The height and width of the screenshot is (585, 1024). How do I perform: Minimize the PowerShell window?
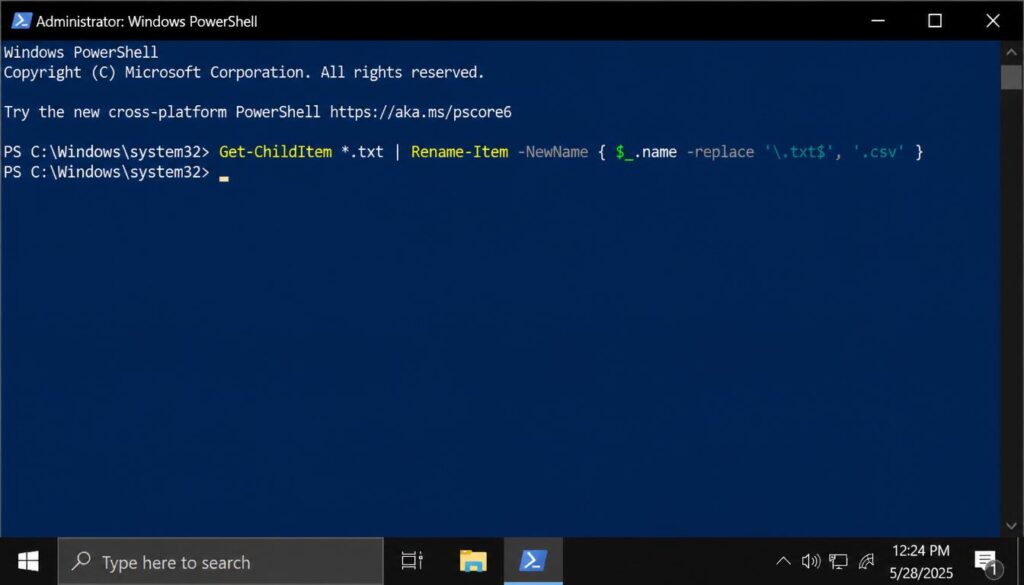[878, 21]
